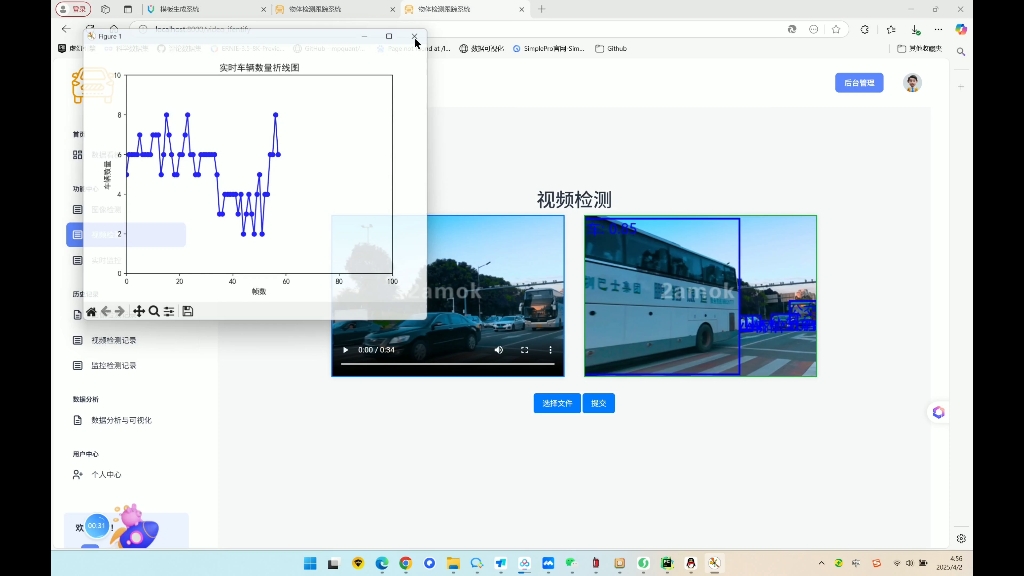Enter fullscreen on the left video
Image resolution: width=1024 pixels, height=576 pixels.
[x=524, y=350]
